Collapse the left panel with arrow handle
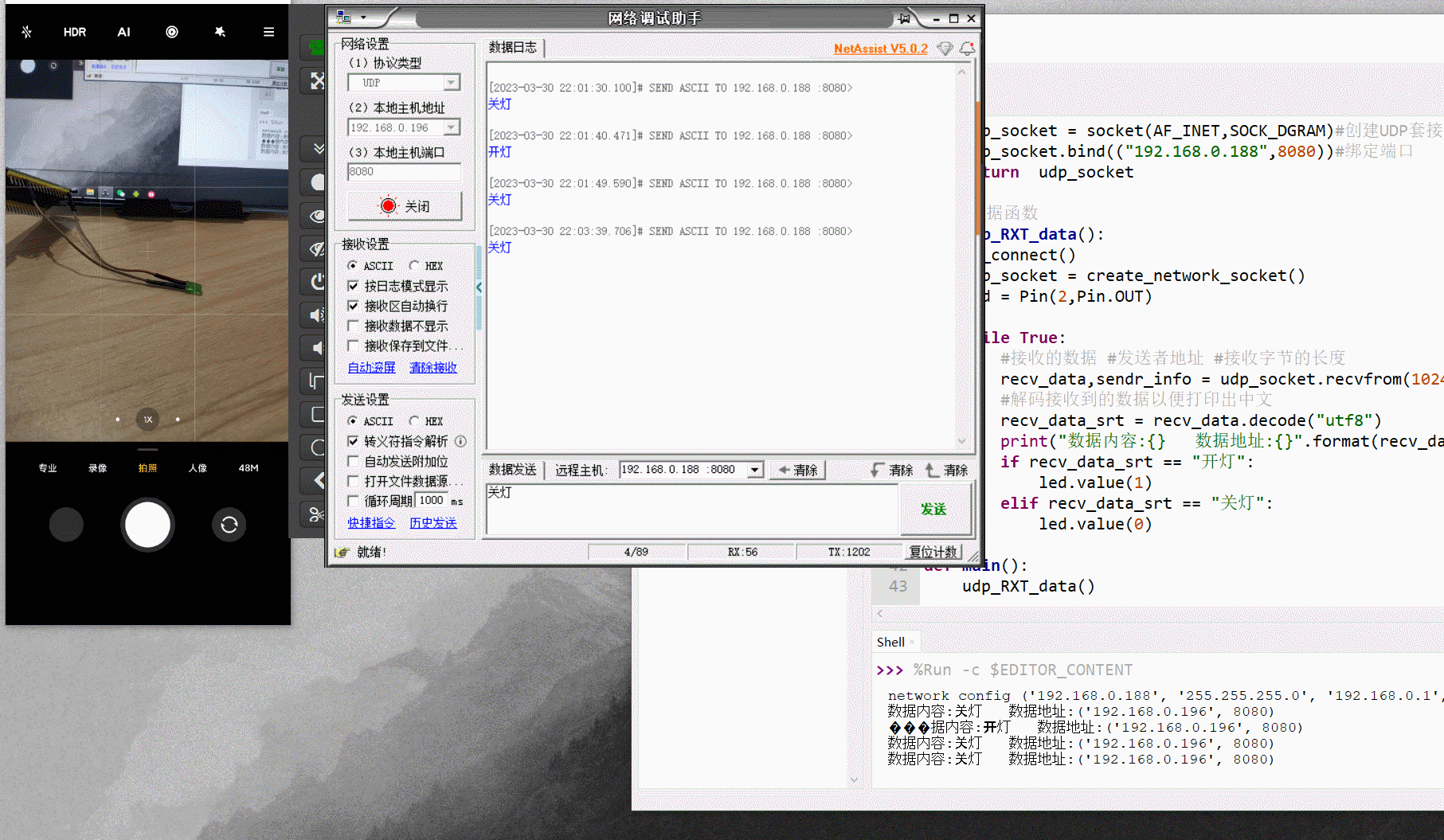This screenshot has height=840, width=1444. (x=479, y=287)
